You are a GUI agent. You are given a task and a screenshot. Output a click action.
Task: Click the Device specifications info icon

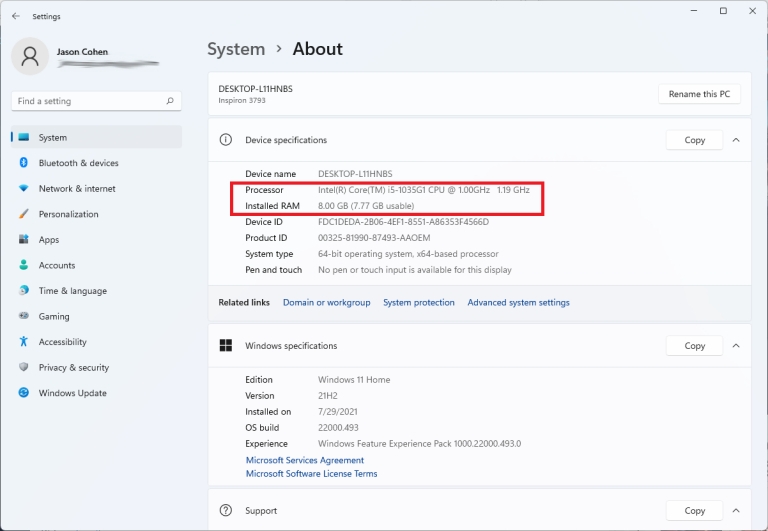[226, 140]
